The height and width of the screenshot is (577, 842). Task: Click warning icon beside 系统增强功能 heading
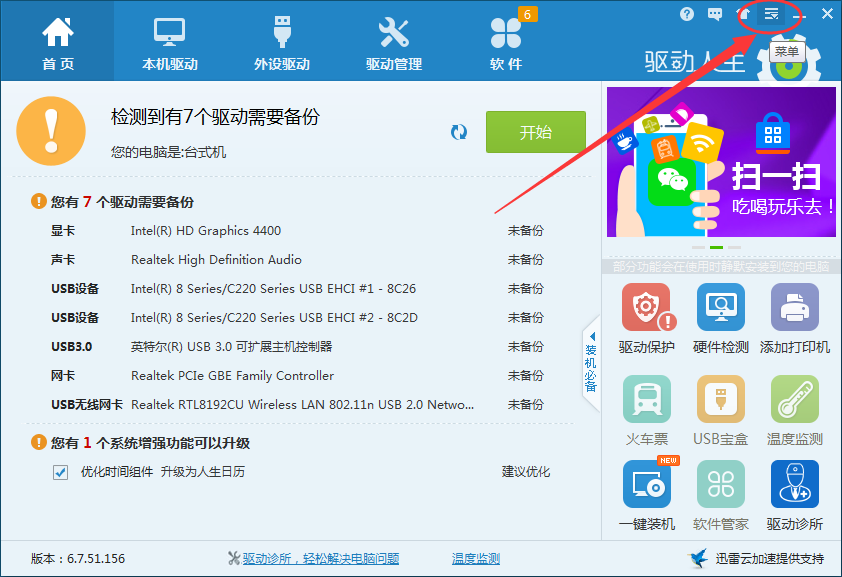(x=39, y=442)
